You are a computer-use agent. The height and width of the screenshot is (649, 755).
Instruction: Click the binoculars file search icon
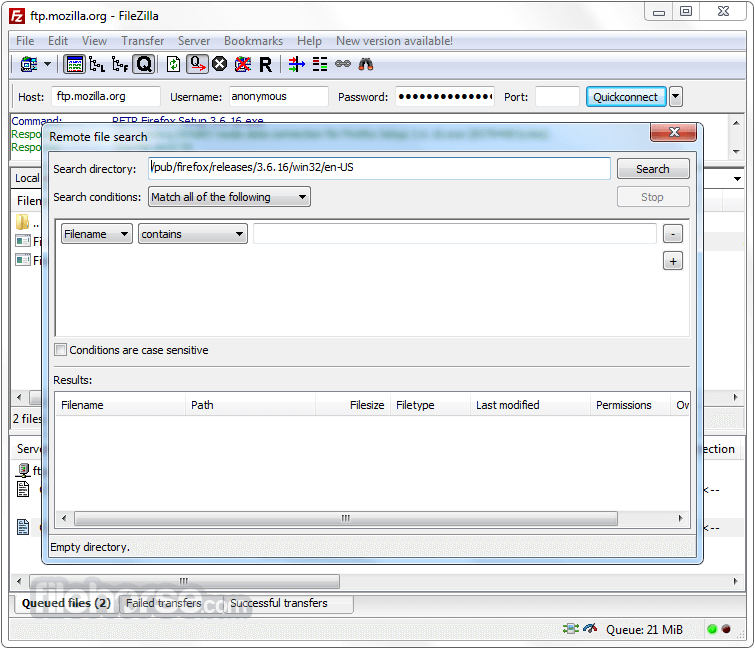click(x=366, y=64)
